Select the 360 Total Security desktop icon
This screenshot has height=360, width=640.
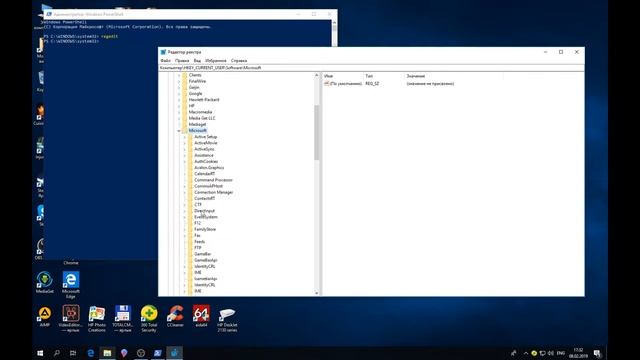149,318
